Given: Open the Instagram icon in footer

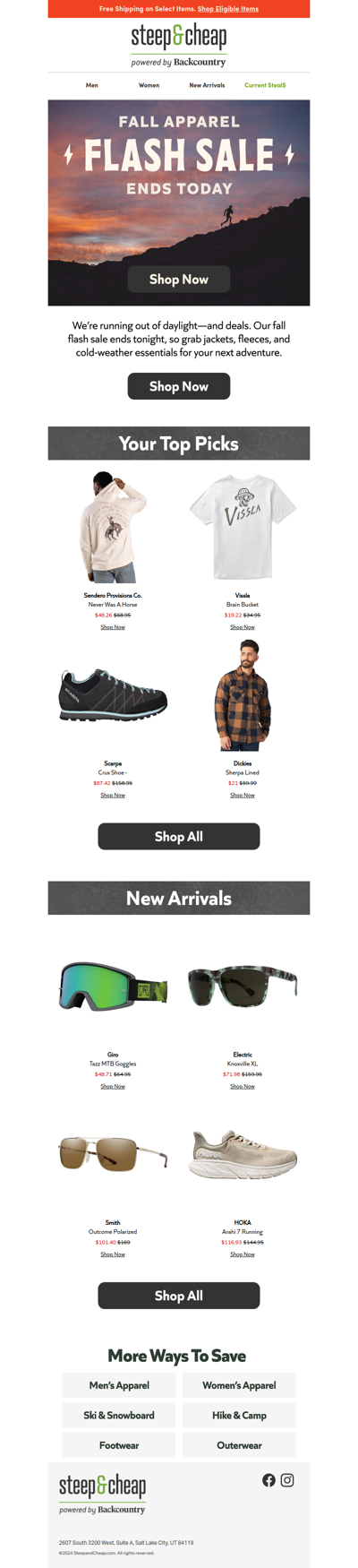Looking at the screenshot, I should pyautogui.click(x=287, y=1480).
